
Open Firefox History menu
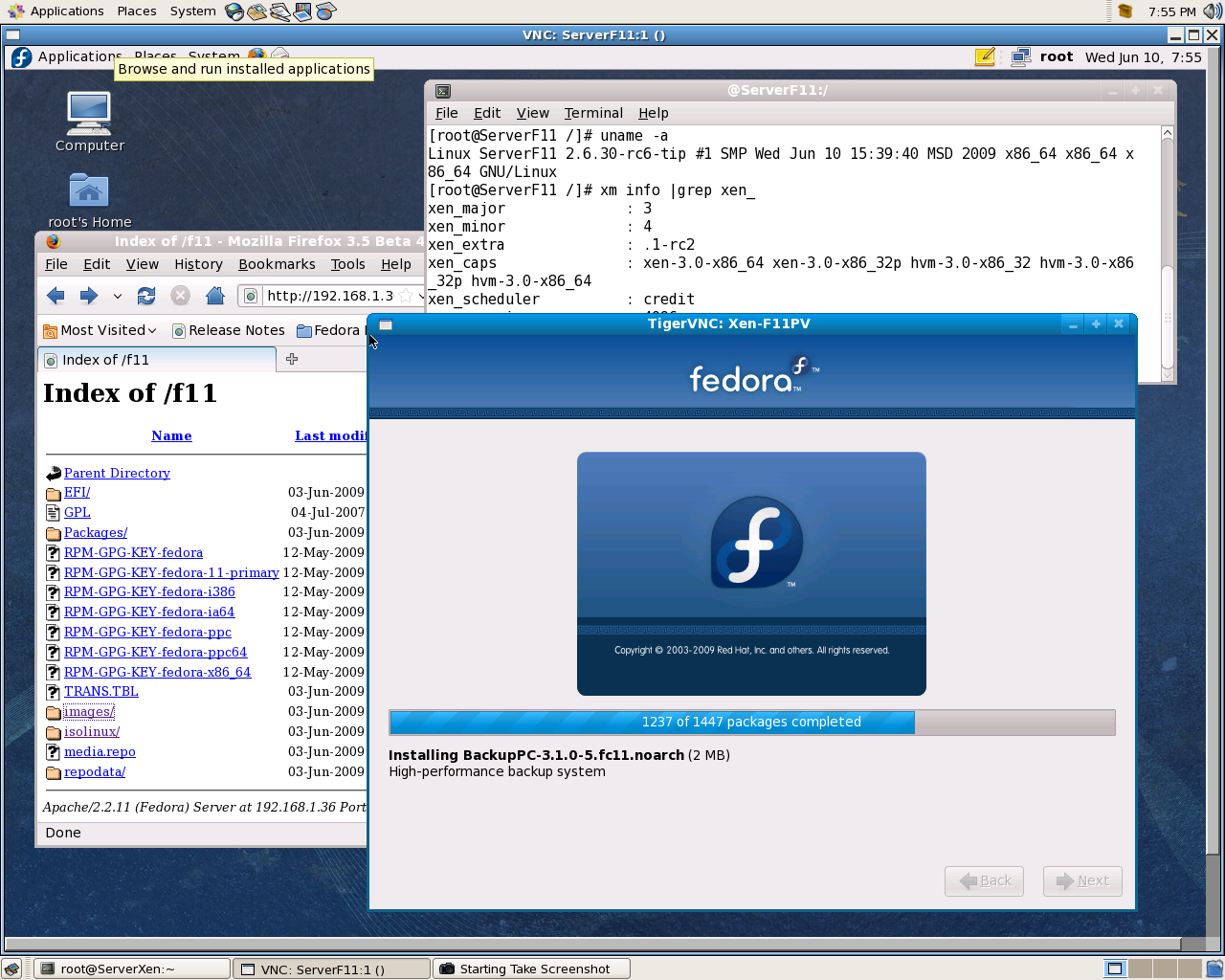point(198,264)
